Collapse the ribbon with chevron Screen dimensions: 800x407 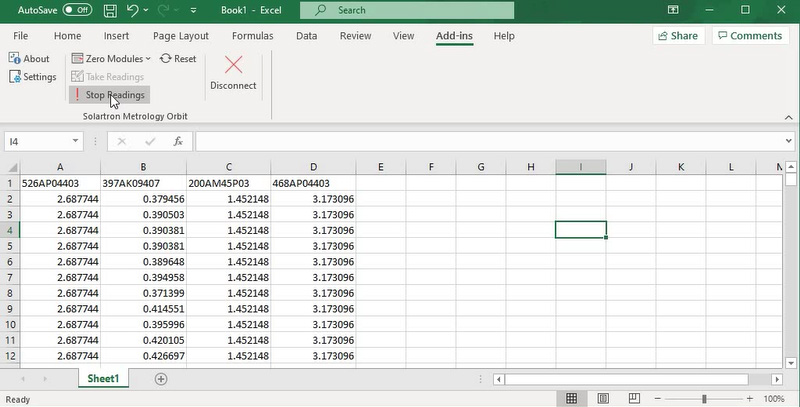(788, 117)
